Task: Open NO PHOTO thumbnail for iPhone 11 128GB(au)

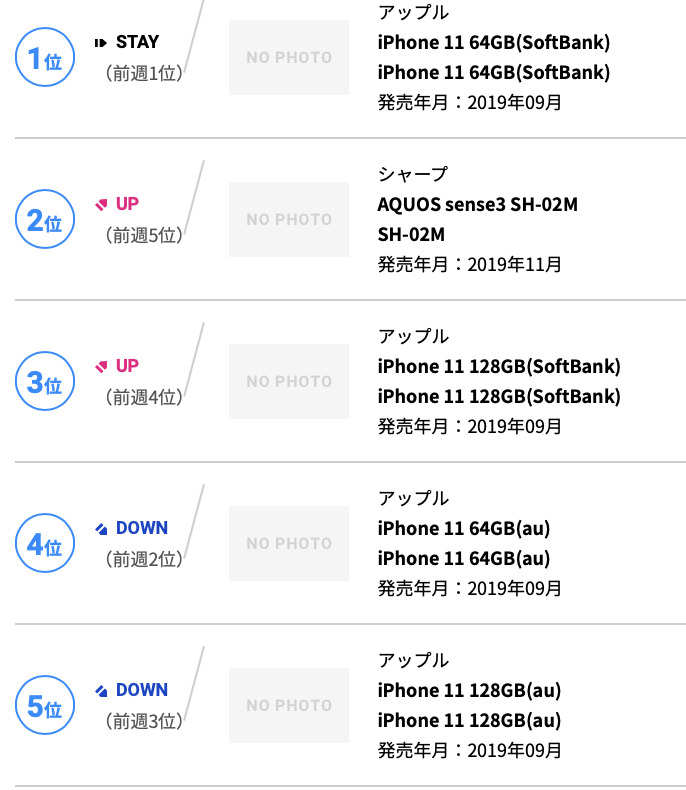Action: (x=289, y=705)
